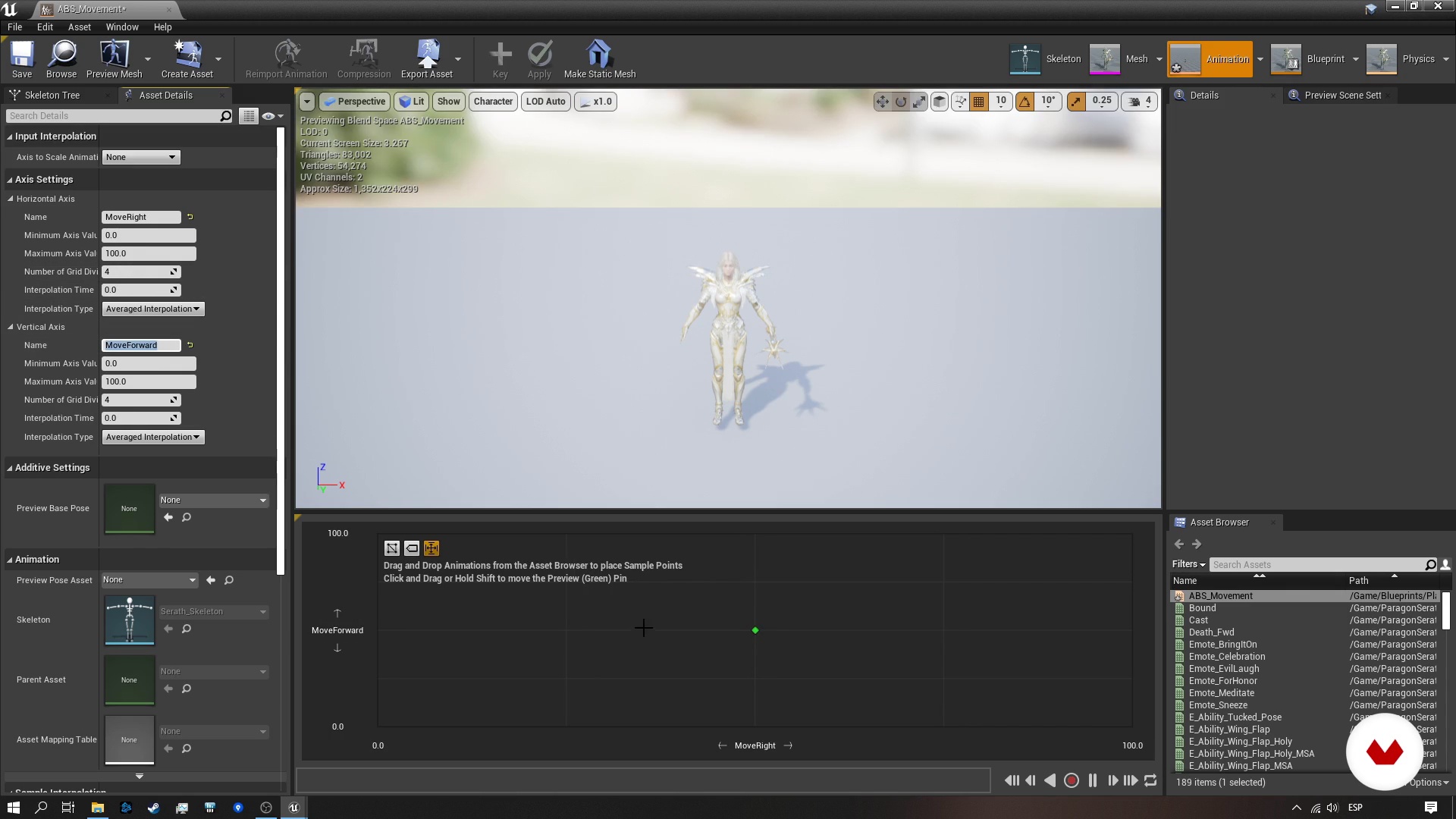This screenshot has height=819, width=1456.
Task: Toggle sample labels in blend space grid
Action: pos(412,548)
